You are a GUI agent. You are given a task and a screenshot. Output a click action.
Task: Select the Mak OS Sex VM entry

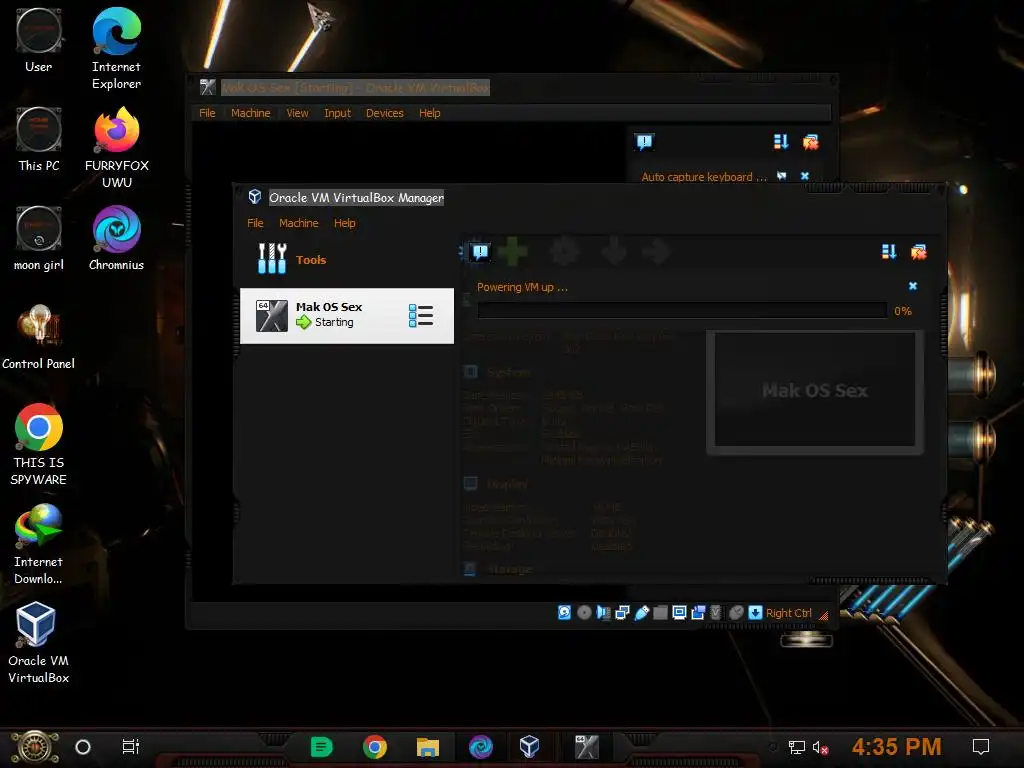point(347,315)
